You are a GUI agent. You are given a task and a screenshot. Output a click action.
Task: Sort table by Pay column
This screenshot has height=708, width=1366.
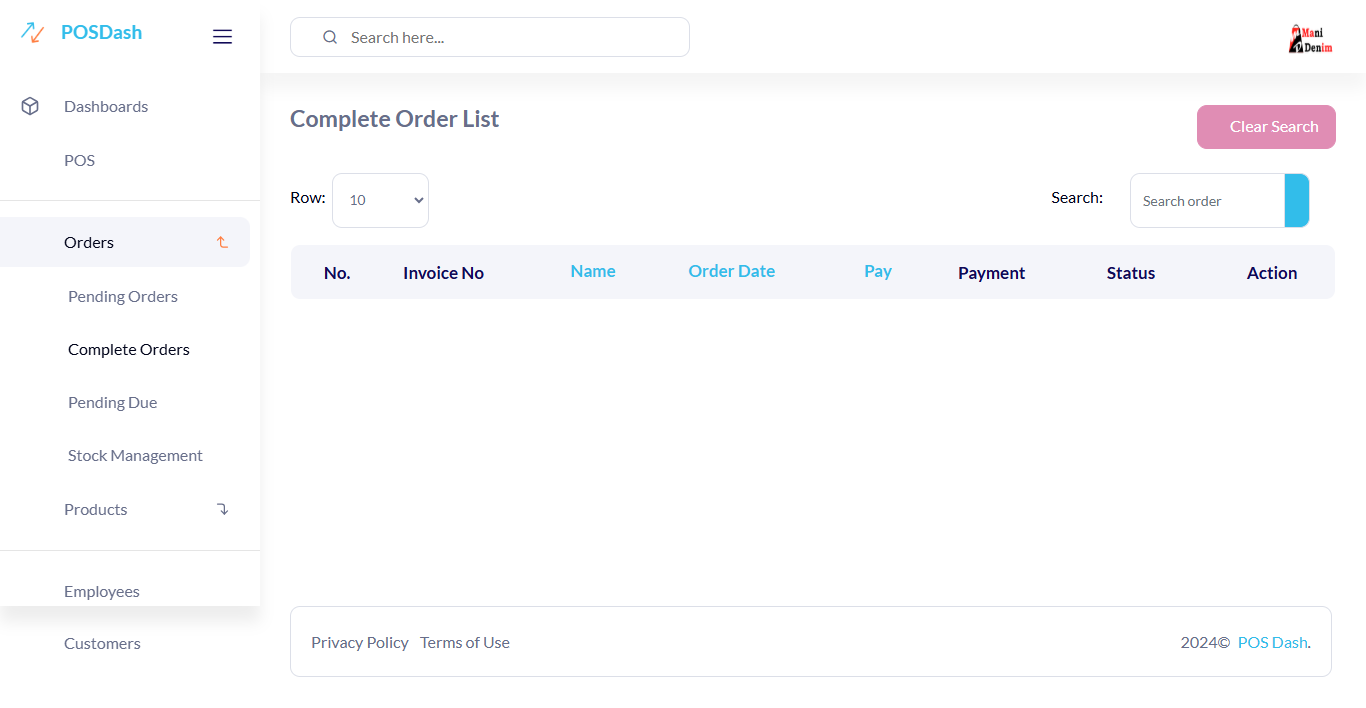tap(878, 271)
